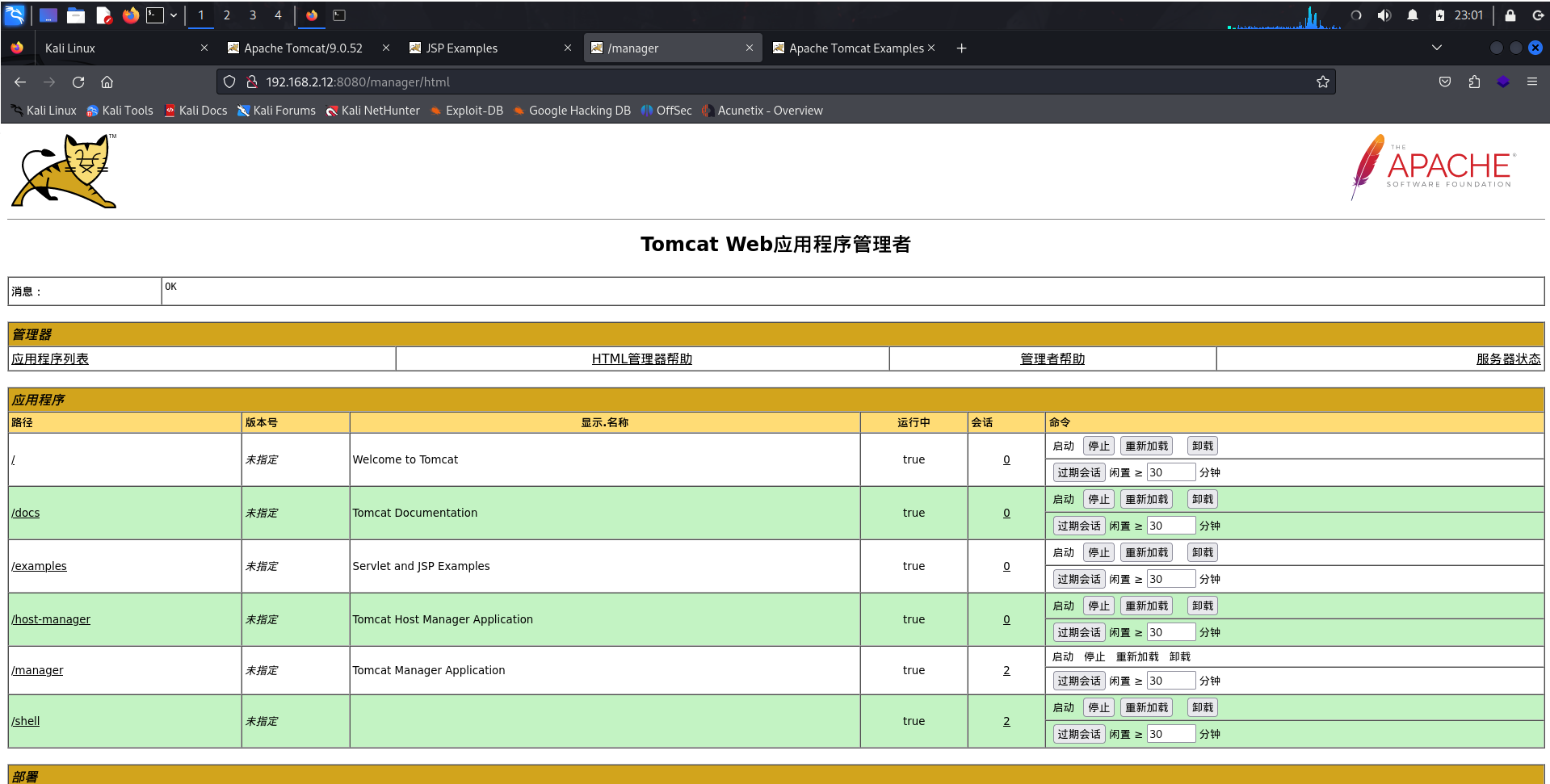Click the log out icon in the panel

(x=1538, y=15)
